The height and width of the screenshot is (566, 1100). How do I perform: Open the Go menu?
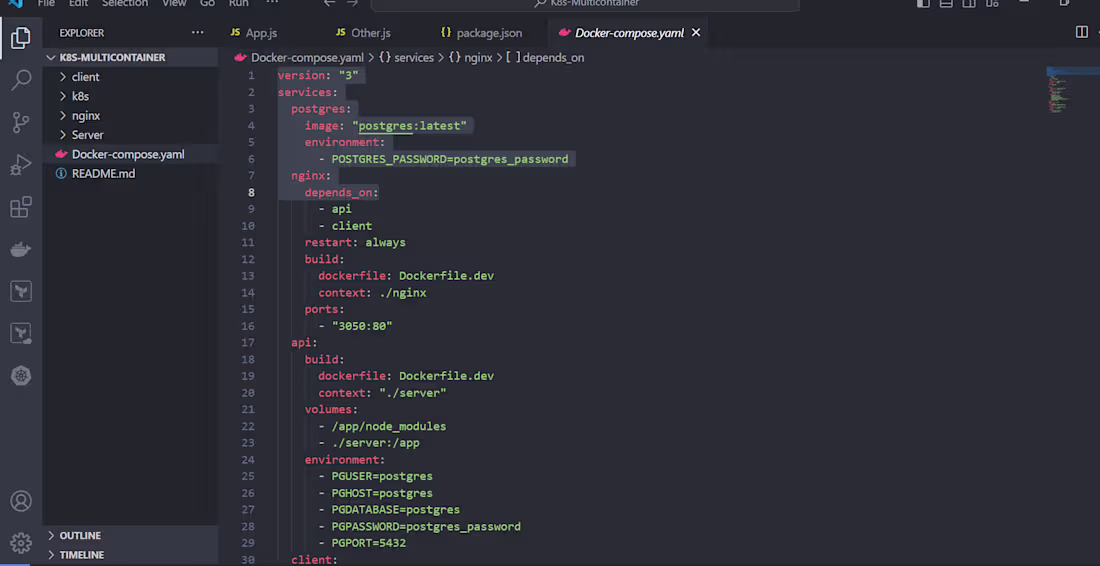pos(207,4)
